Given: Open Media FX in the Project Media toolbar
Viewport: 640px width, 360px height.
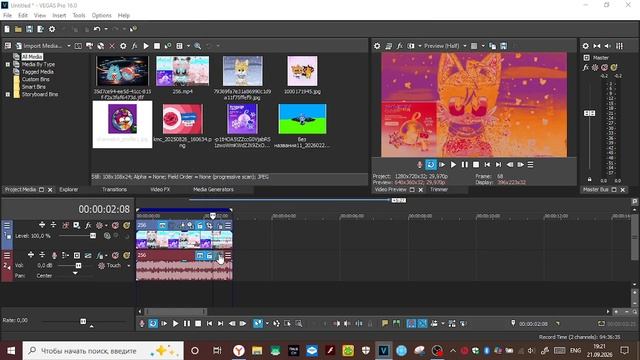Looking at the screenshot, I should (134, 46).
